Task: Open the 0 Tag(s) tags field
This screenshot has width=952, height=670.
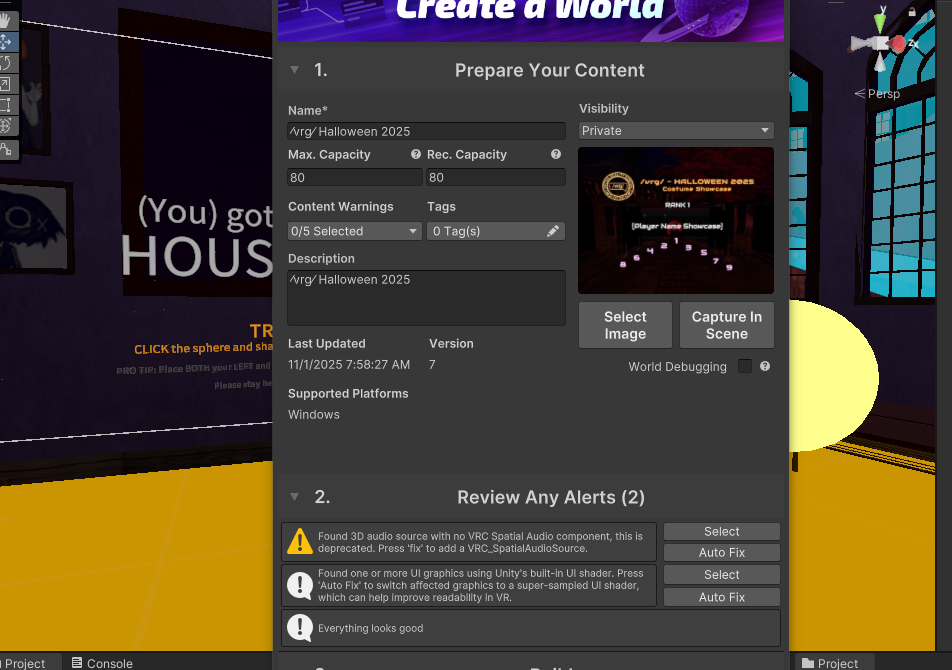Action: tap(495, 231)
